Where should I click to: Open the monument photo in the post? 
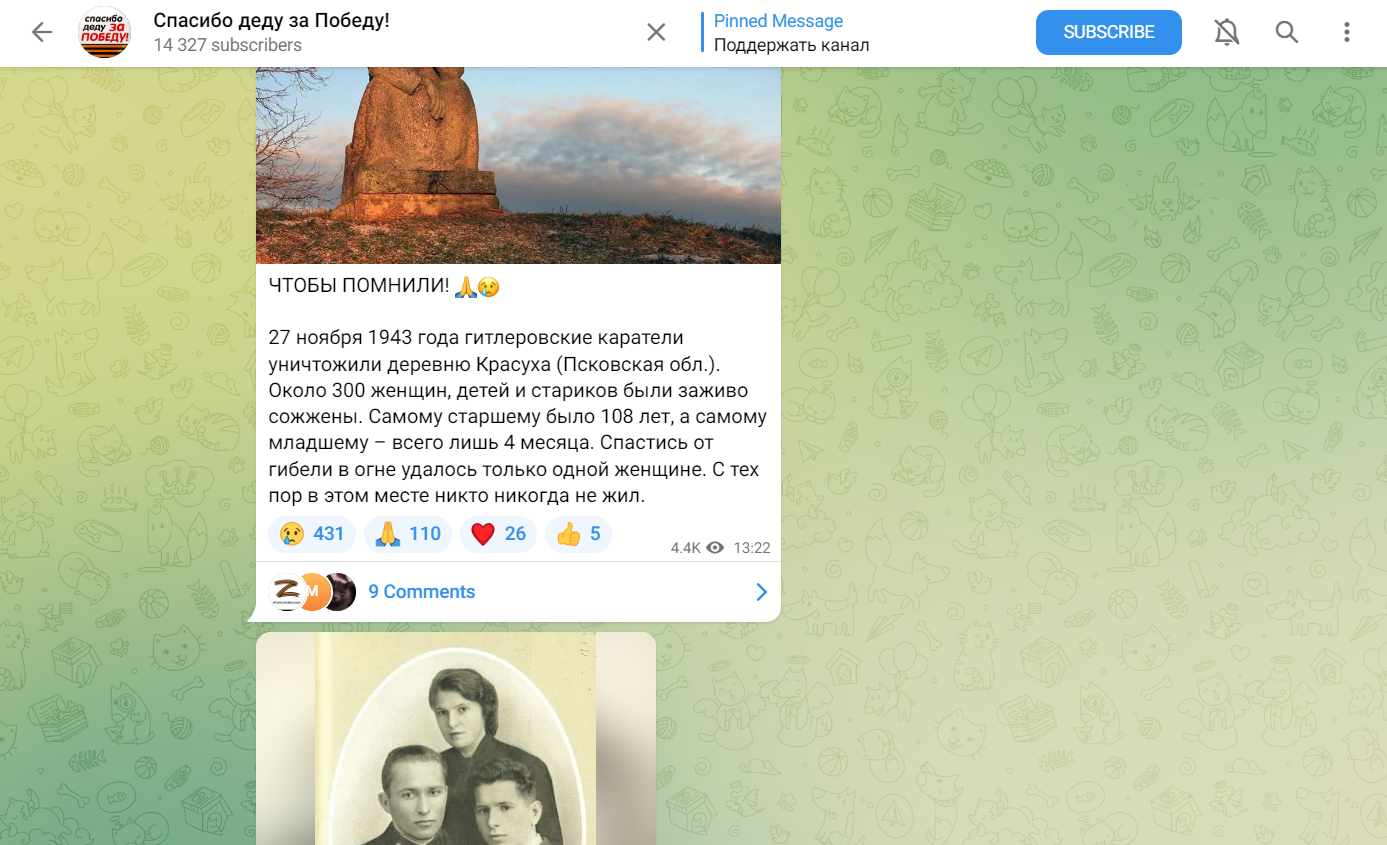[518, 165]
